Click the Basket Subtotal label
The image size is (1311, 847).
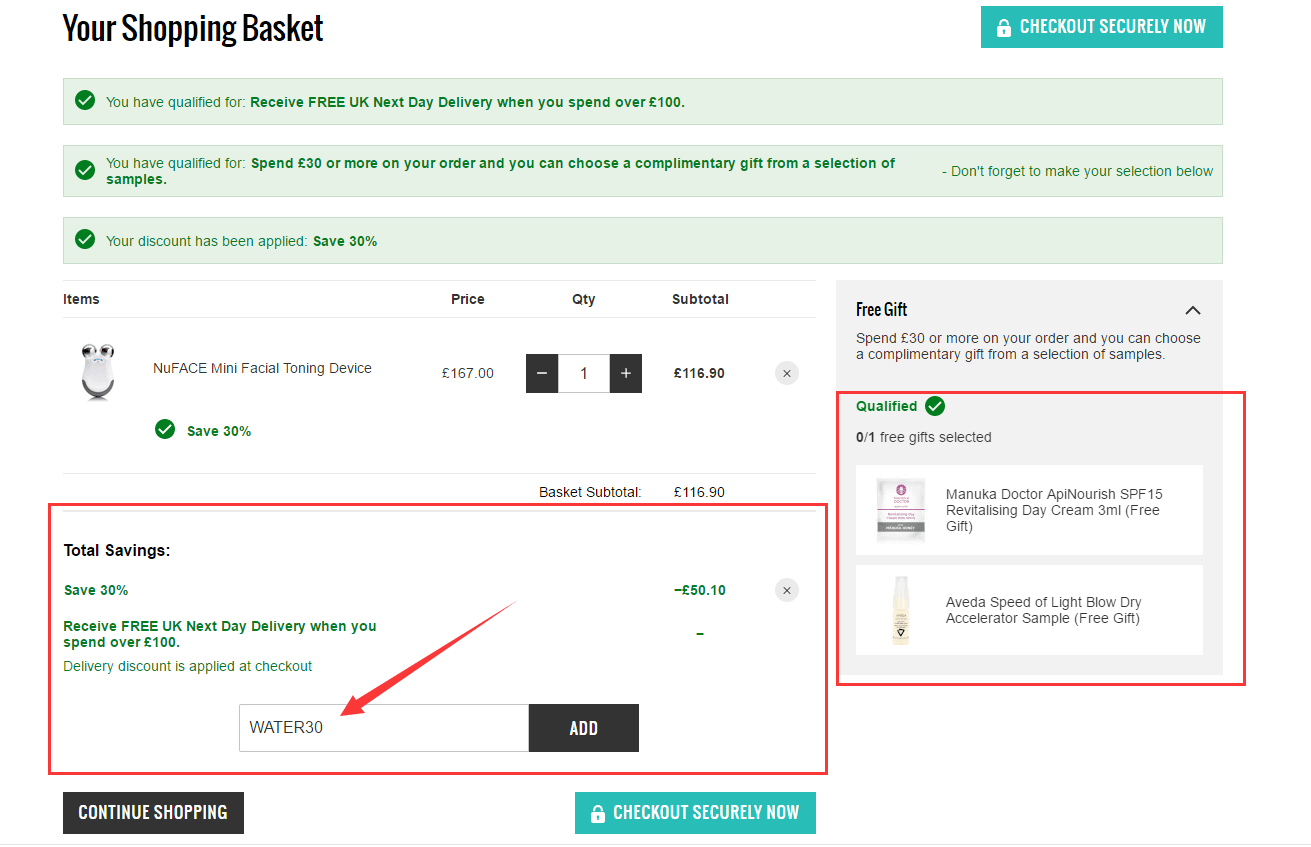click(x=590, y=492)
